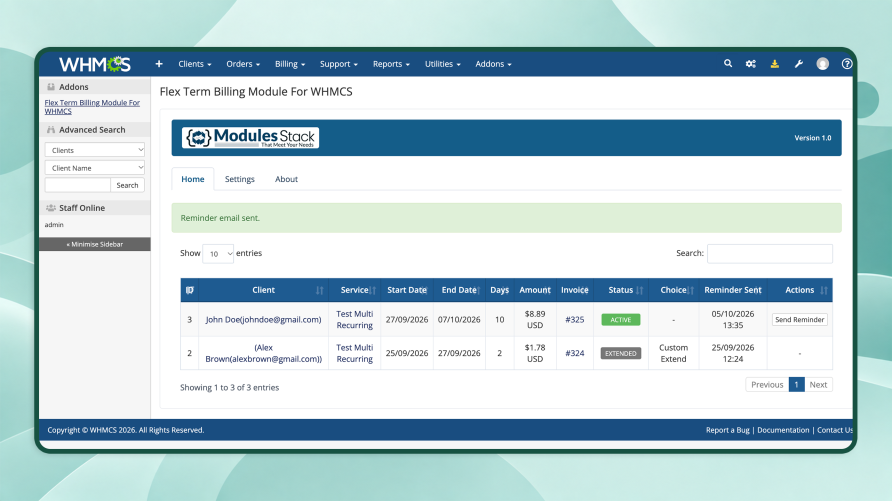Image resolution: width=892 pixels, height=501 pixels.
Task: Click the $8.89 USD amount cell
Action: point(535,320)
